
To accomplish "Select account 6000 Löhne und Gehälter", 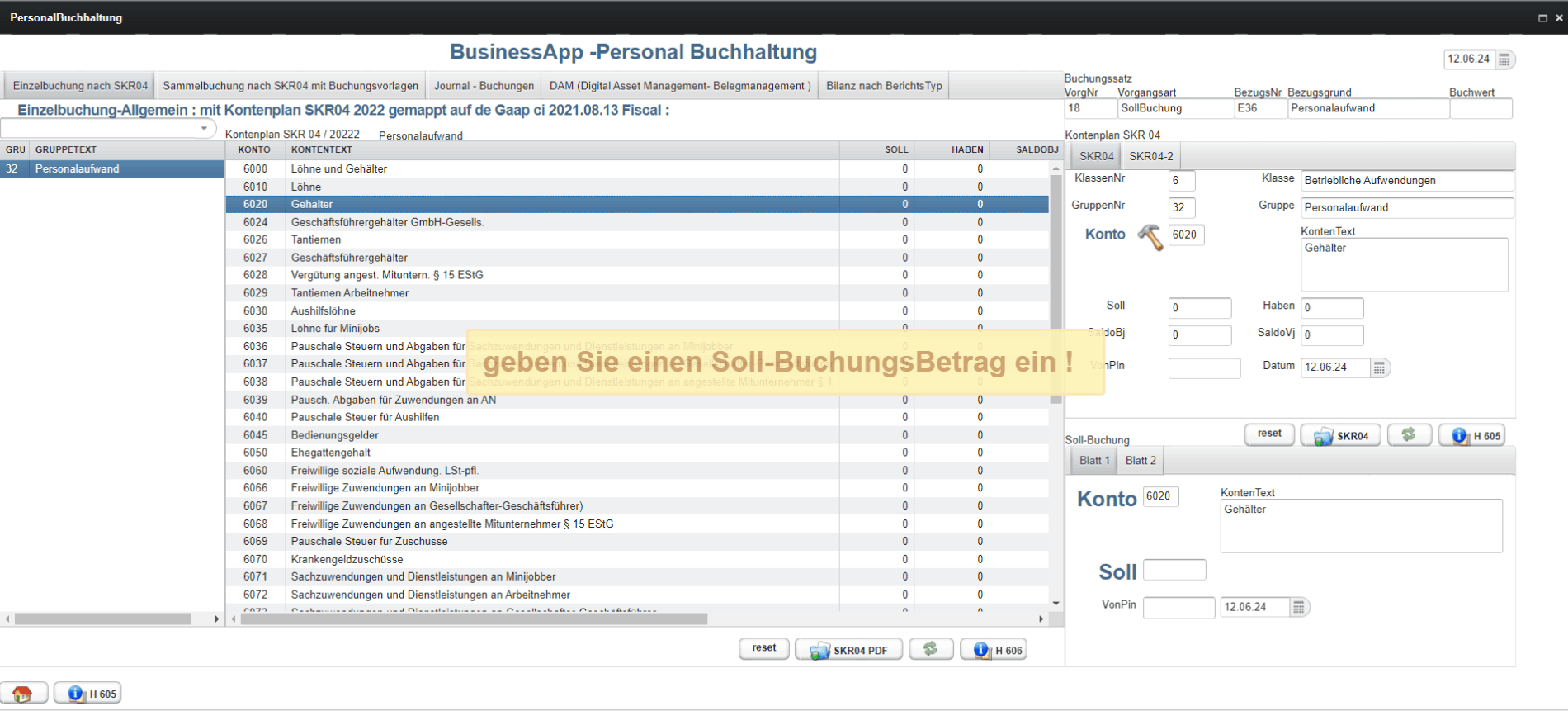I will (637, 168).
